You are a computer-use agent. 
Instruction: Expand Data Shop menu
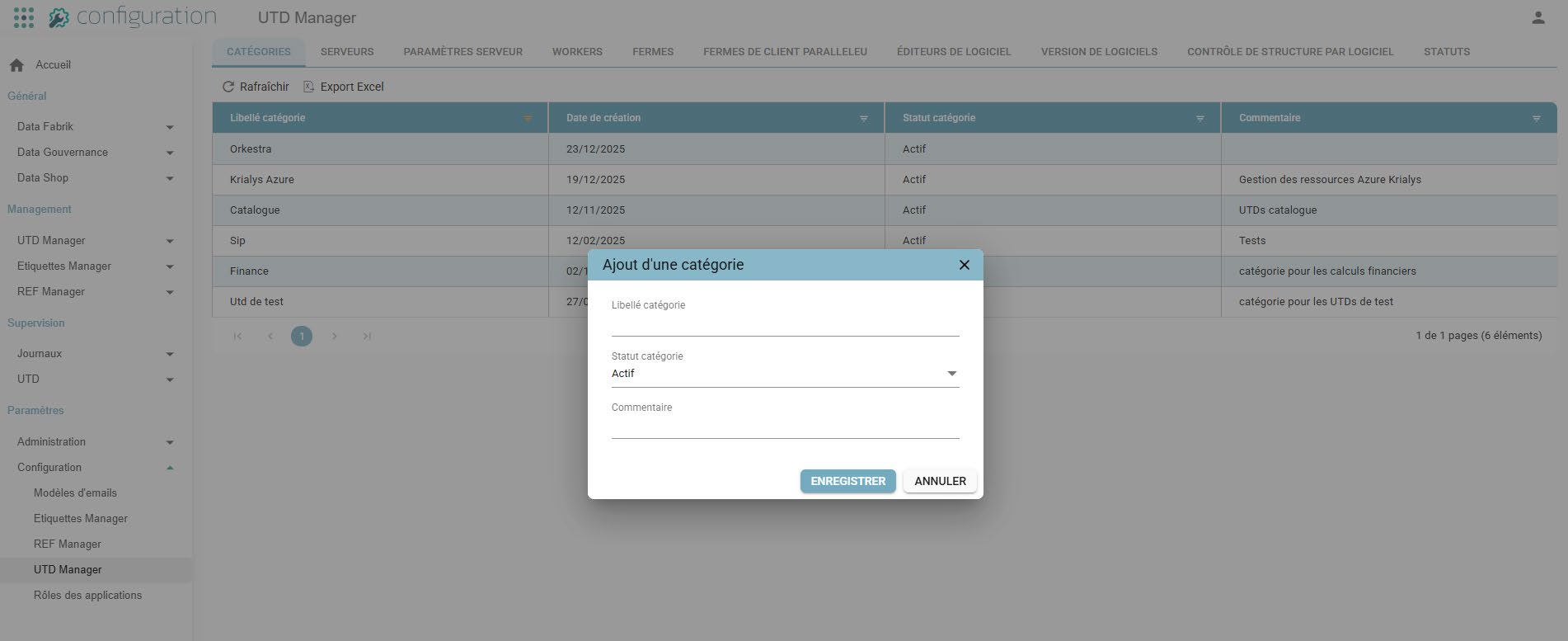pos(170,178)
